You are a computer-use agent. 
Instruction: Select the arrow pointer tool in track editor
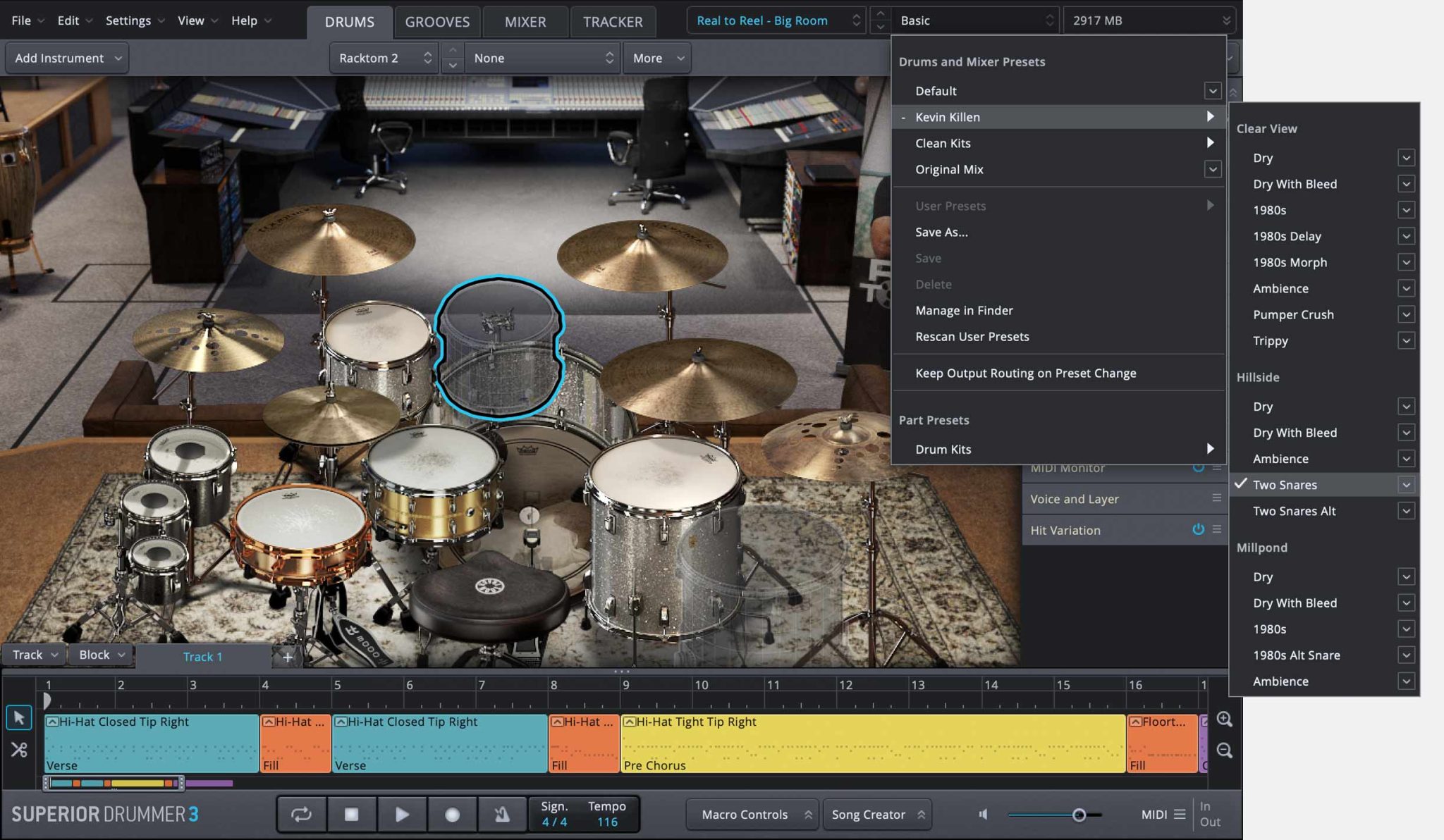pyautogui.click(x=19, y=718)
